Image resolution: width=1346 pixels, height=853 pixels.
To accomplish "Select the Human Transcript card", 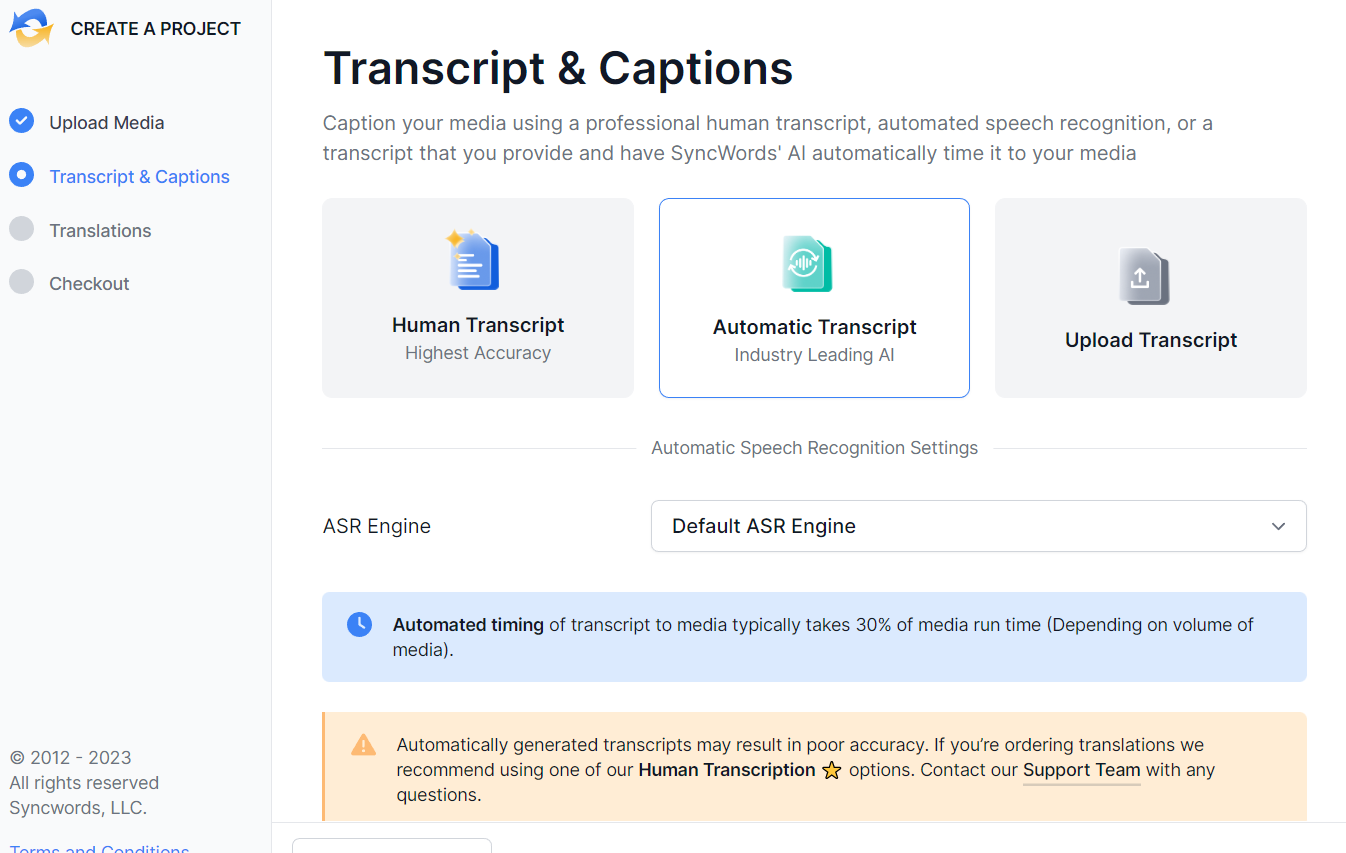I will [478, 298].
